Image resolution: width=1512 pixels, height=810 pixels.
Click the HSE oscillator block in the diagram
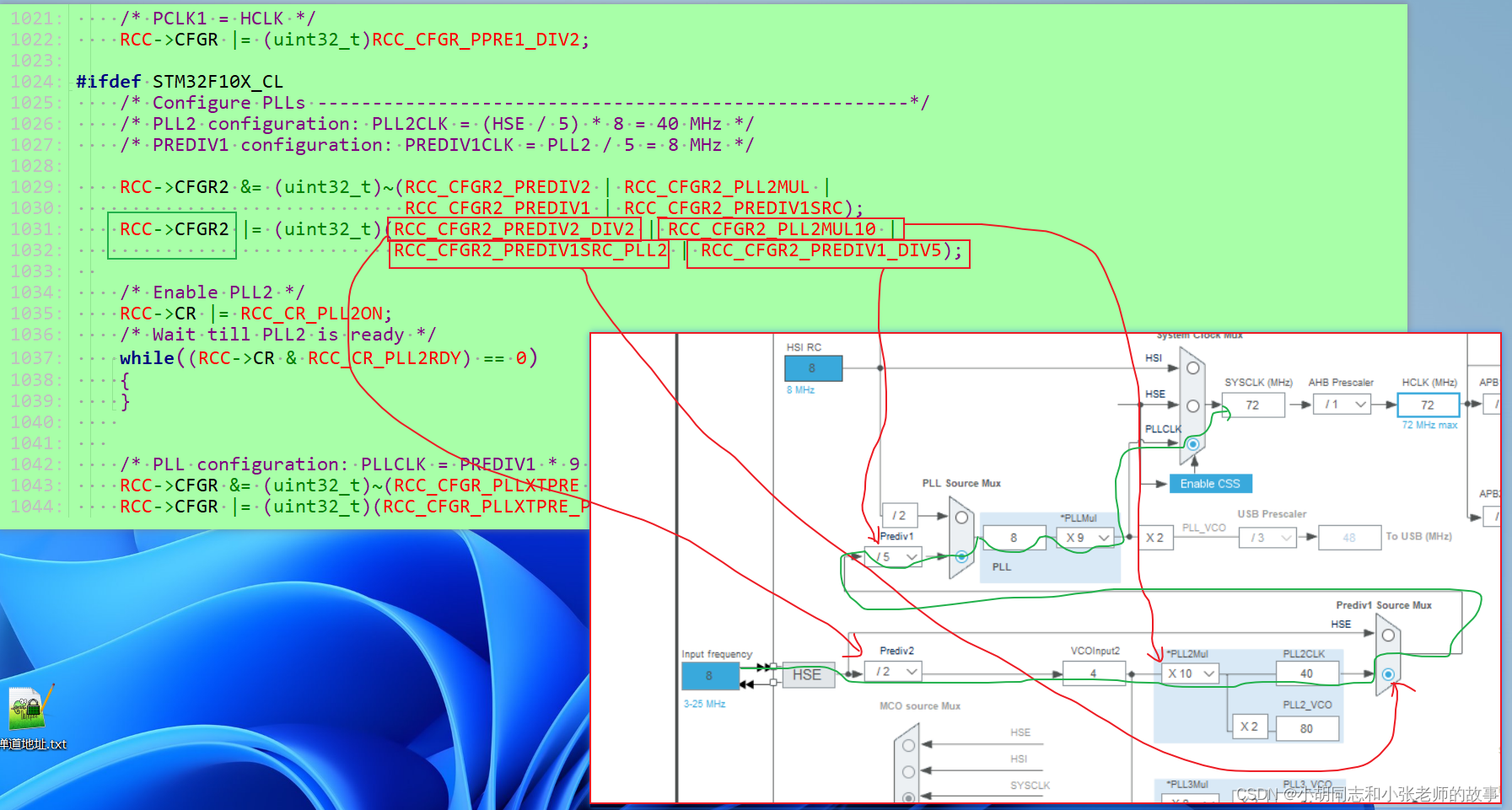807,675
